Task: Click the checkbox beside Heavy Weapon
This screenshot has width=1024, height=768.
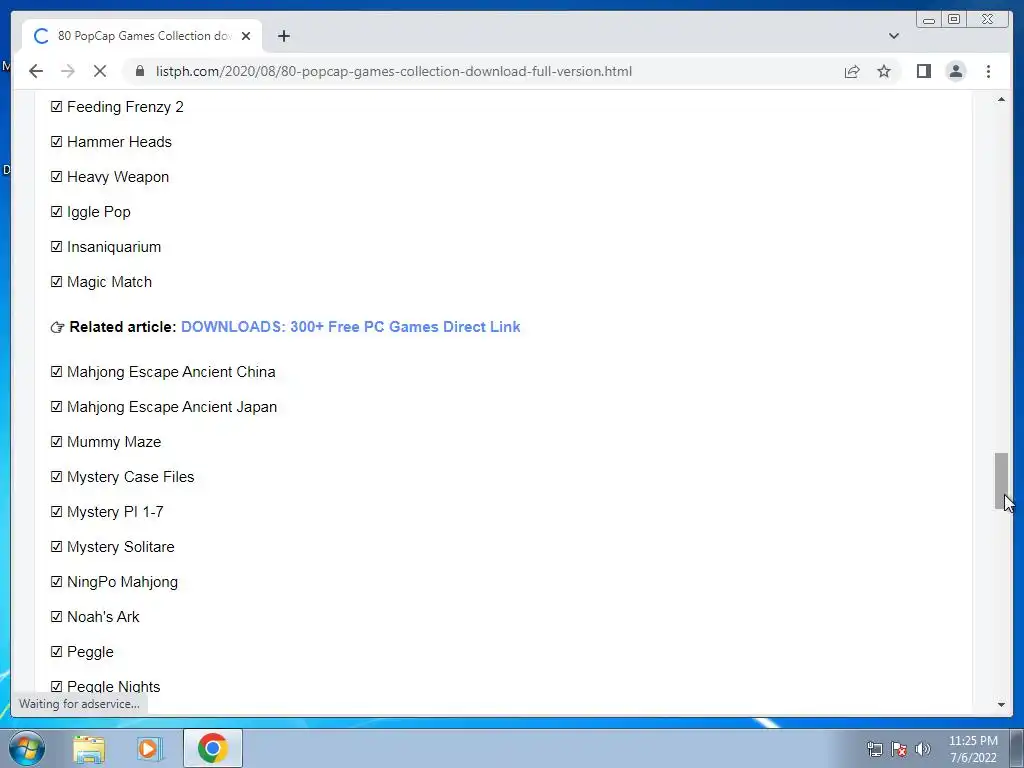Action: tap(56, 176)
